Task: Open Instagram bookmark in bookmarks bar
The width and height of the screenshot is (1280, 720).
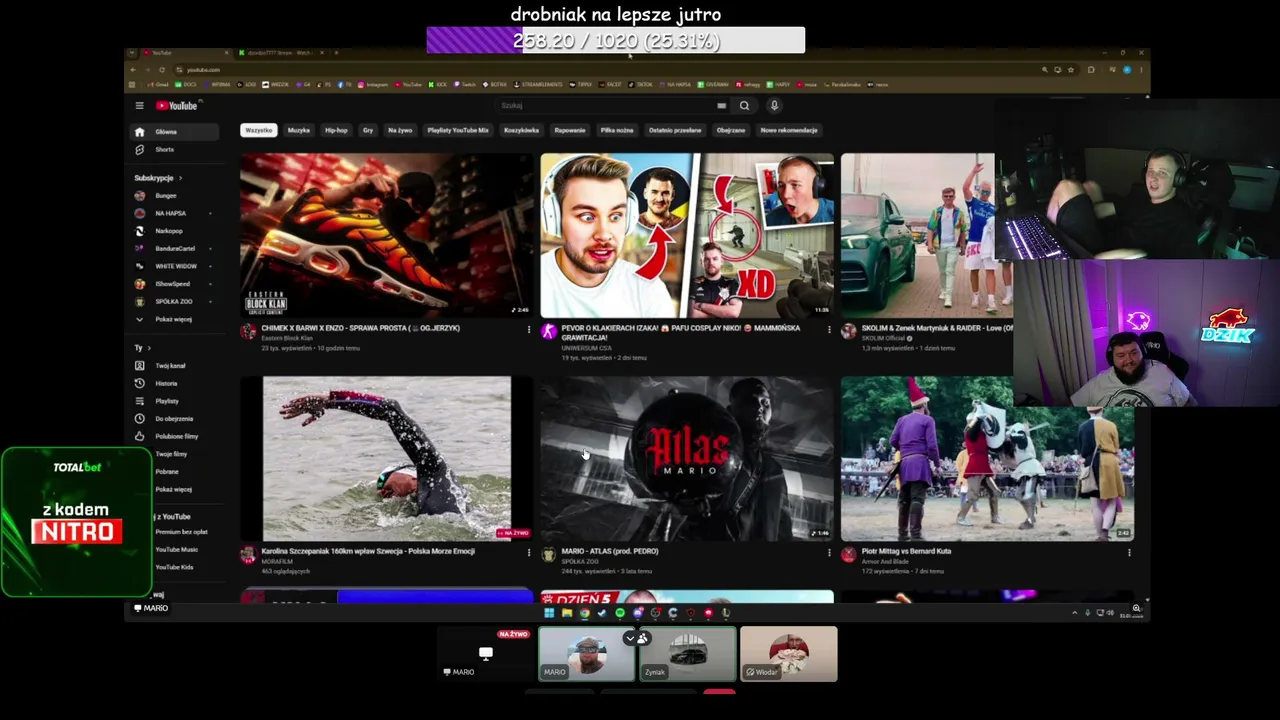Action: click(x=374, y=85)
